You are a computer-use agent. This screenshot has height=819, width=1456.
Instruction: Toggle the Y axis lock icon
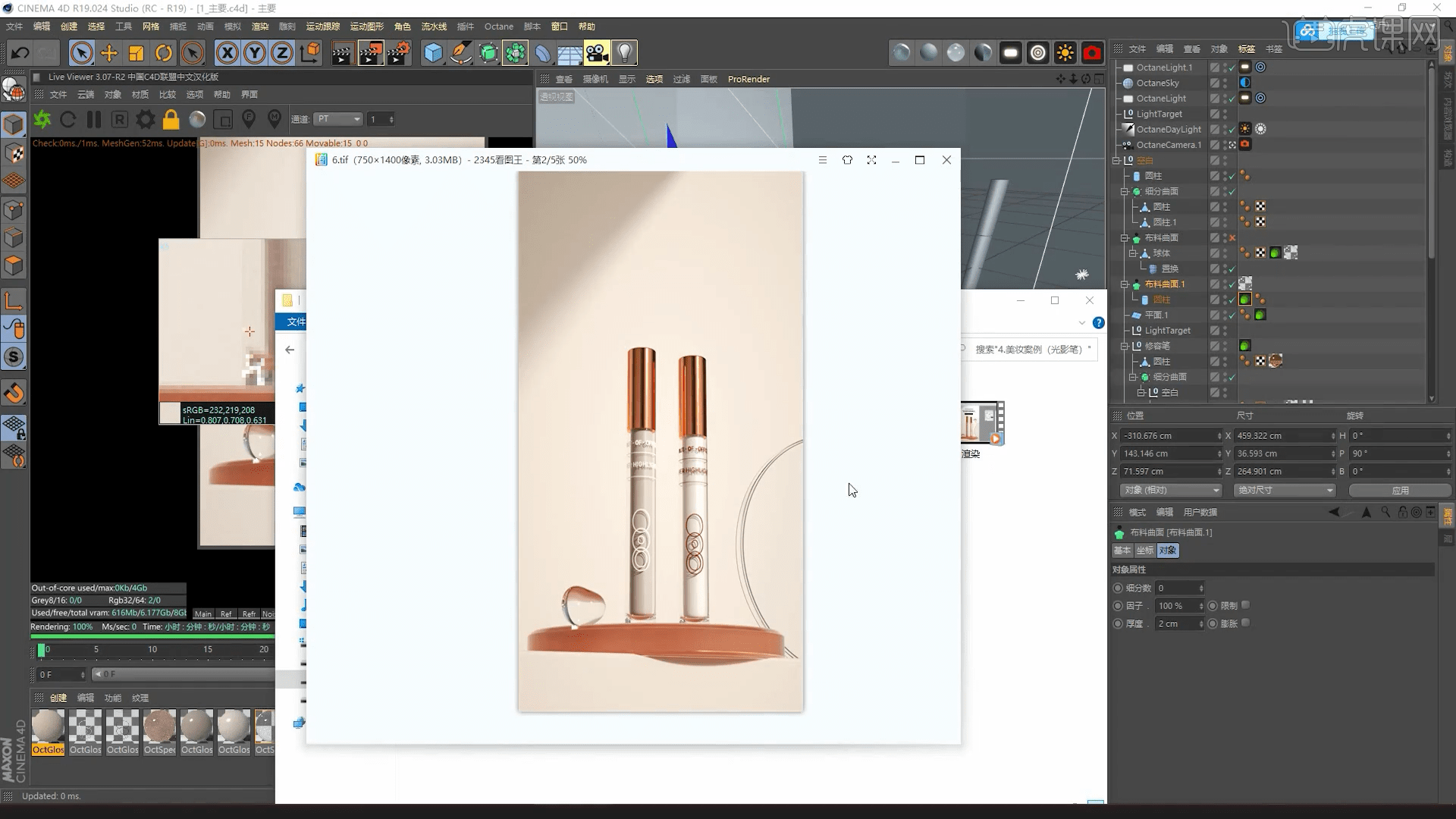click(254, 52)
